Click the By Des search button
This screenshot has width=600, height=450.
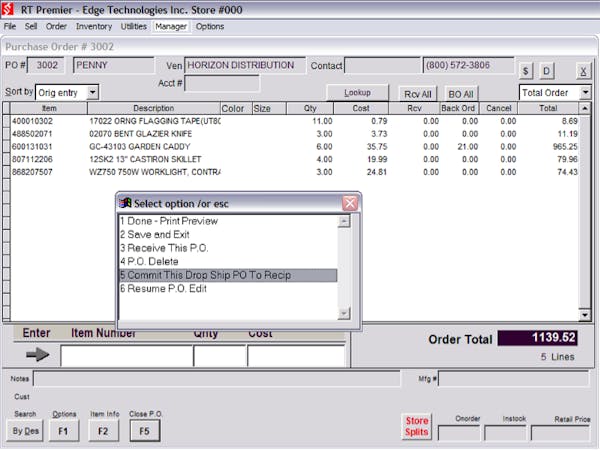25,431
